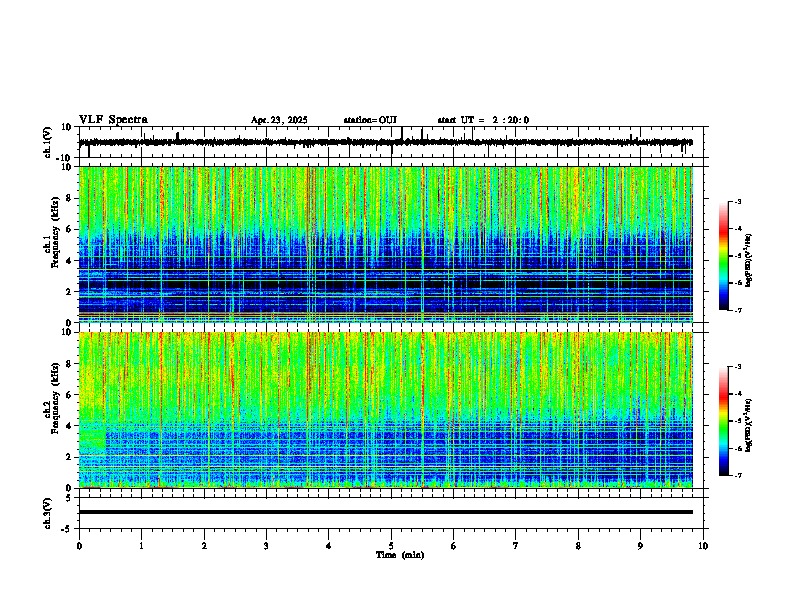Click the ch.1 spectrogram plot

click(x=386, y=244)
